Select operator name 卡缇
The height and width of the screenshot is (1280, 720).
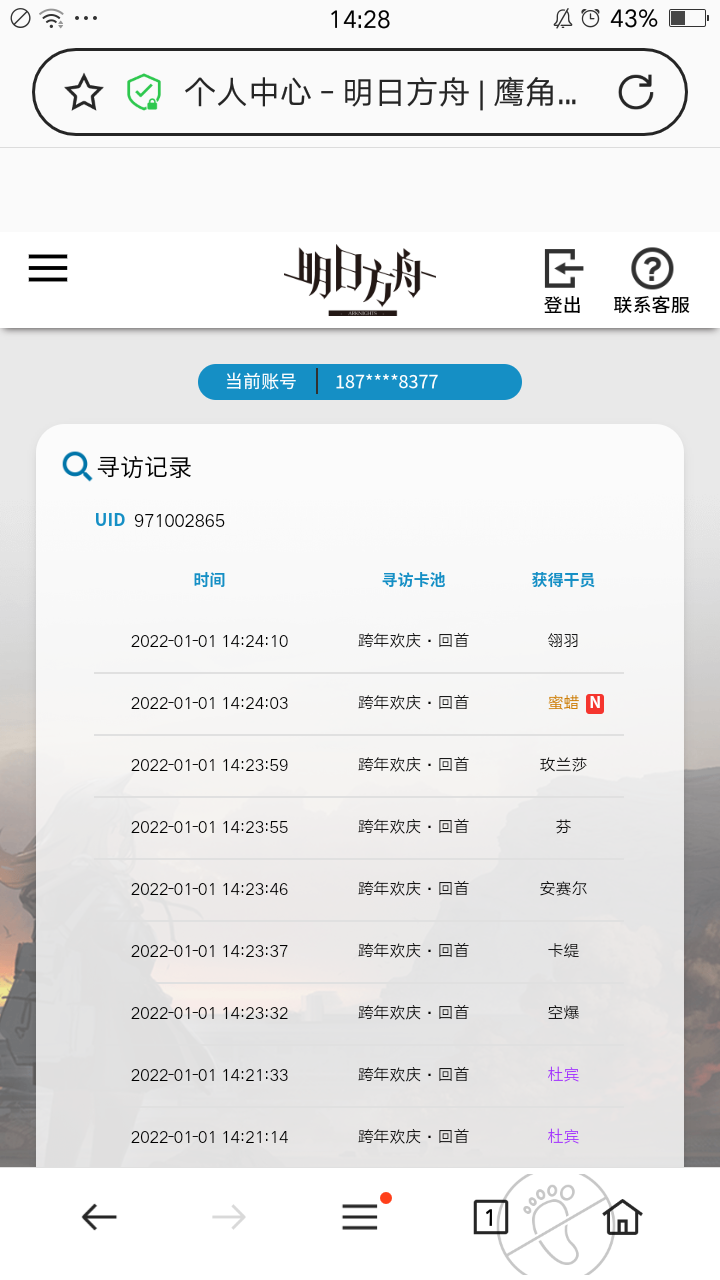(x=563, y=951)
